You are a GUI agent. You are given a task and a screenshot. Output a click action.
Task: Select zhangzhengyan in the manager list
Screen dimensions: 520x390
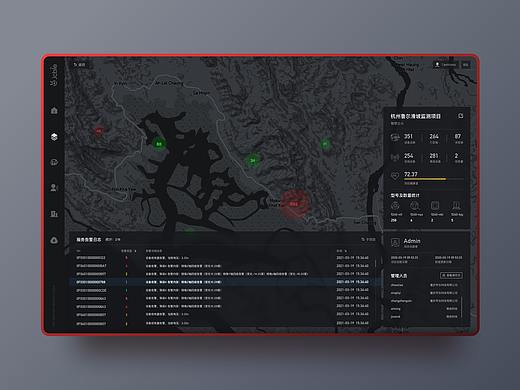(x=401, y=301)
